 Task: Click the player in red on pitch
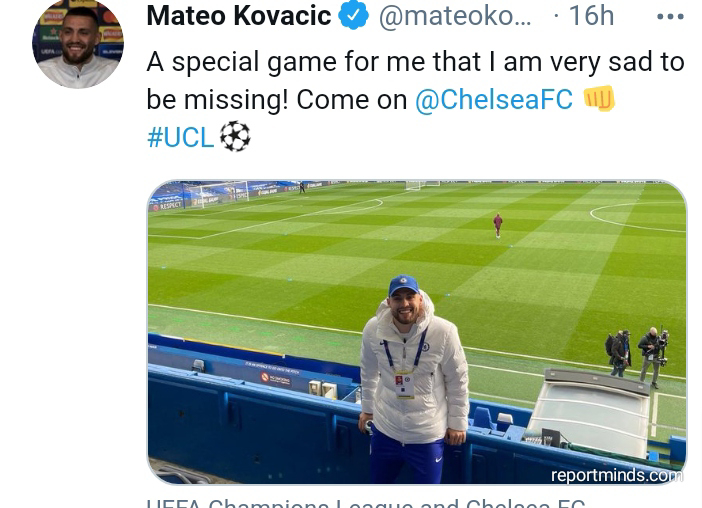[x=497, y=224]
